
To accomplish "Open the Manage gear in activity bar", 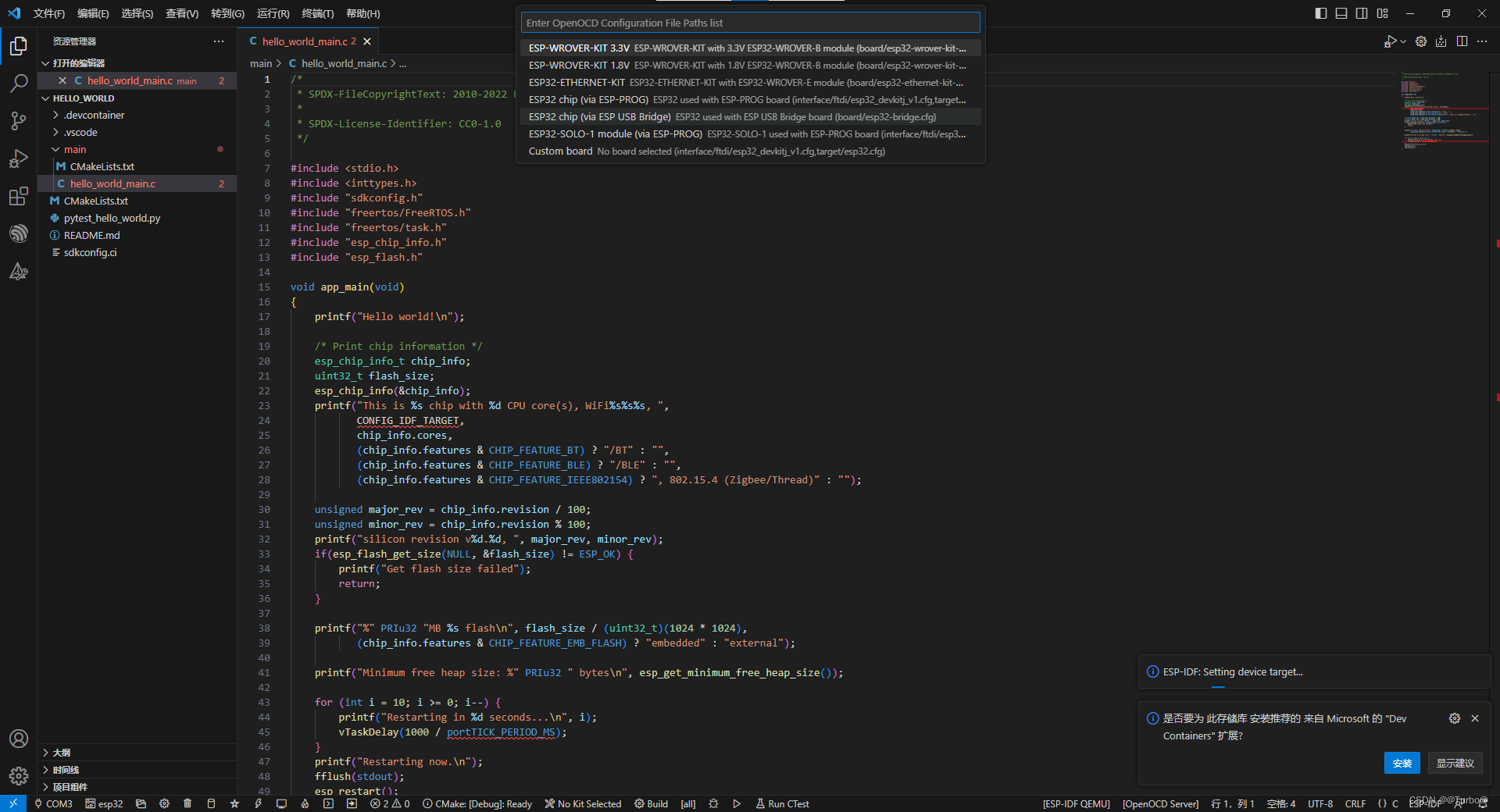I will tap(19, 775).
